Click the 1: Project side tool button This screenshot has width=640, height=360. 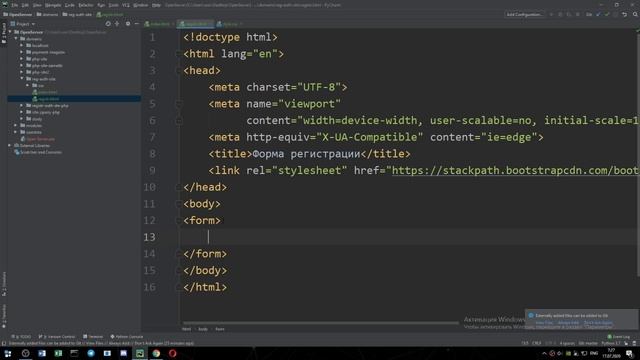pyautogui.click(x=4, y=33)
